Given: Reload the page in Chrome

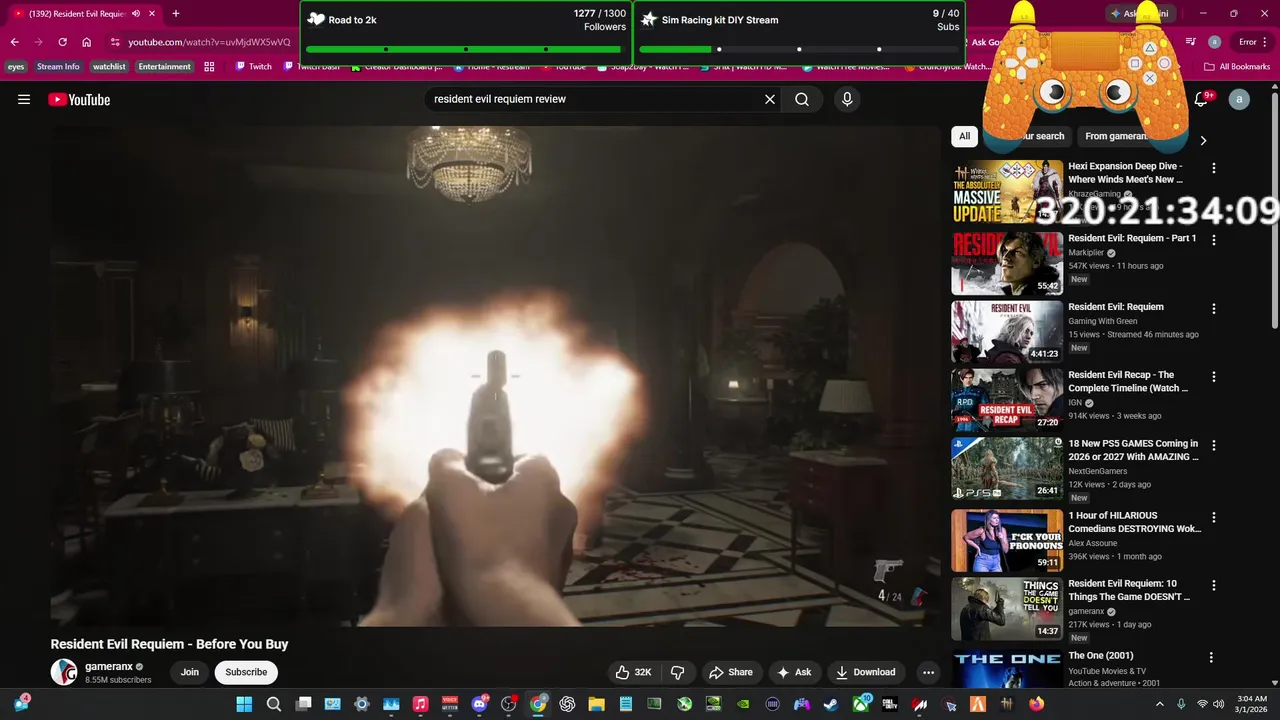Looking at the screenshot, I should click(x=62, y=42).
